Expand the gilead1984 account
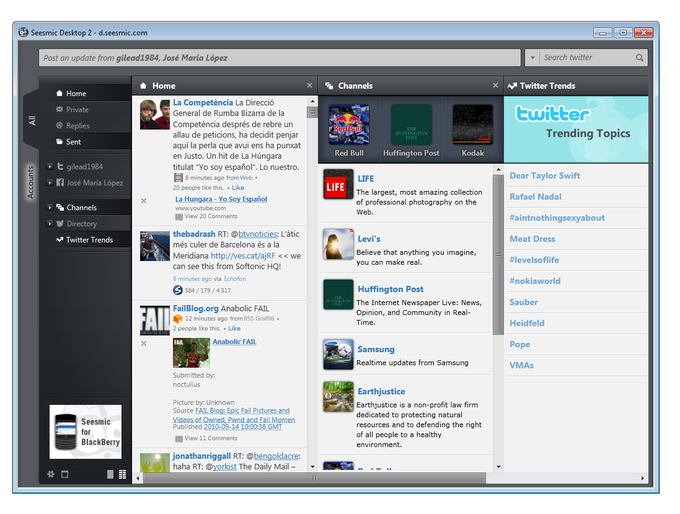This screenshot has width=680, height=514. [50, 166]
